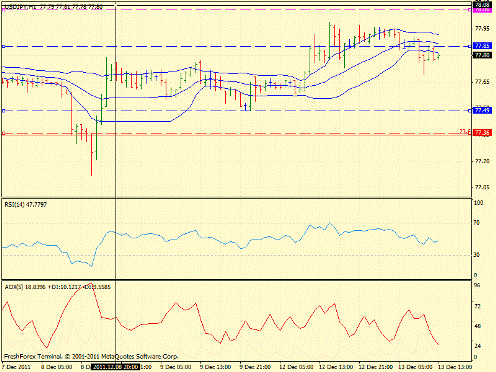Screen dimensions: 496x372
Task: Click the 9 Dec 05:00 time label
Action: click(175, 367)
